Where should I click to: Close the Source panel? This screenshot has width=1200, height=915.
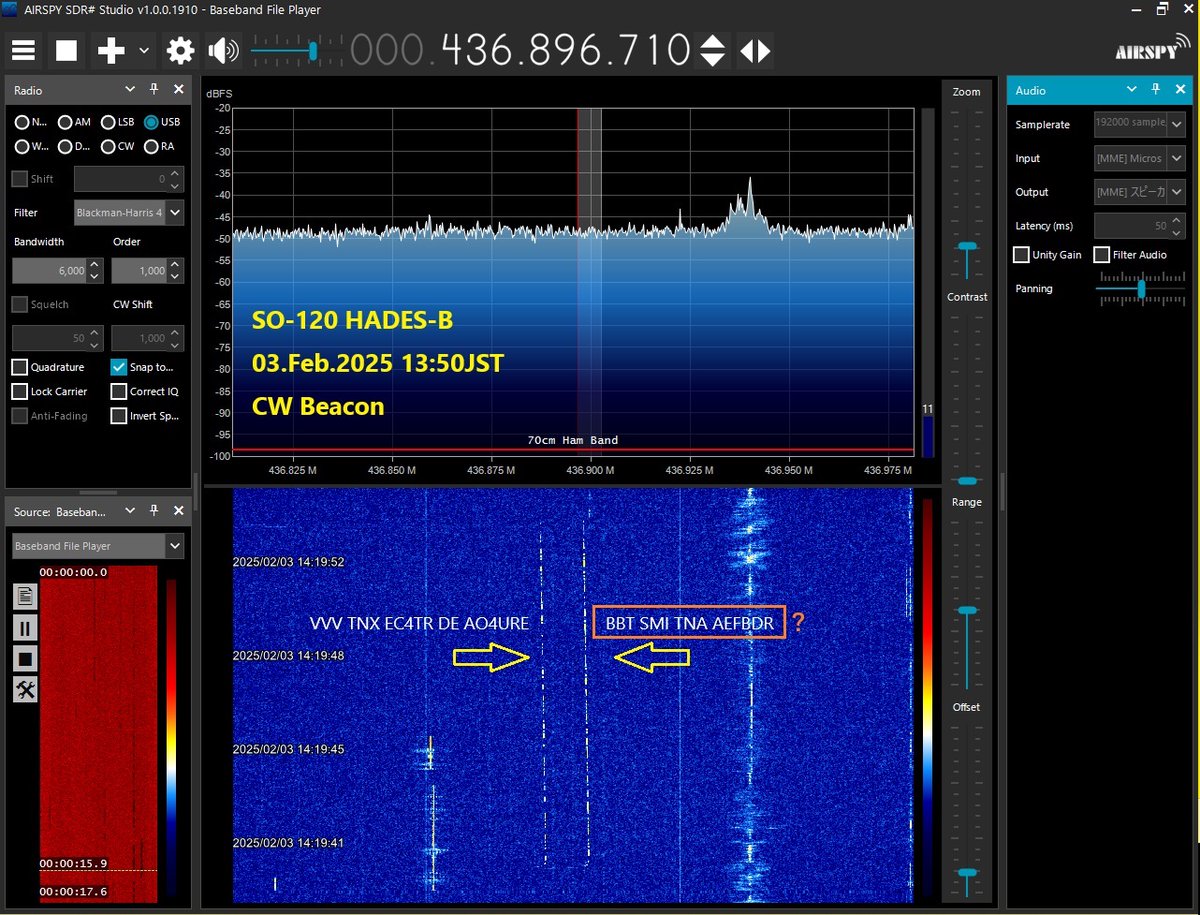(x=178, y=511)
